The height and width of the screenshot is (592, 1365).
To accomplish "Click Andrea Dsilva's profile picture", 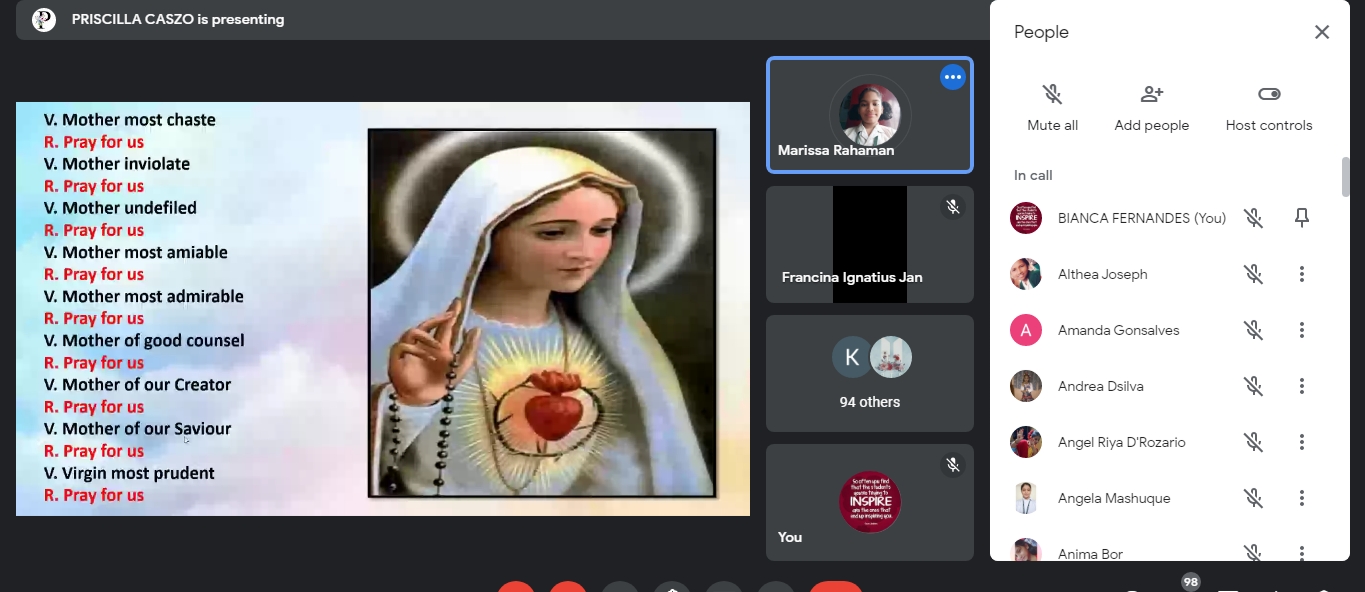I will [1026, 386].
